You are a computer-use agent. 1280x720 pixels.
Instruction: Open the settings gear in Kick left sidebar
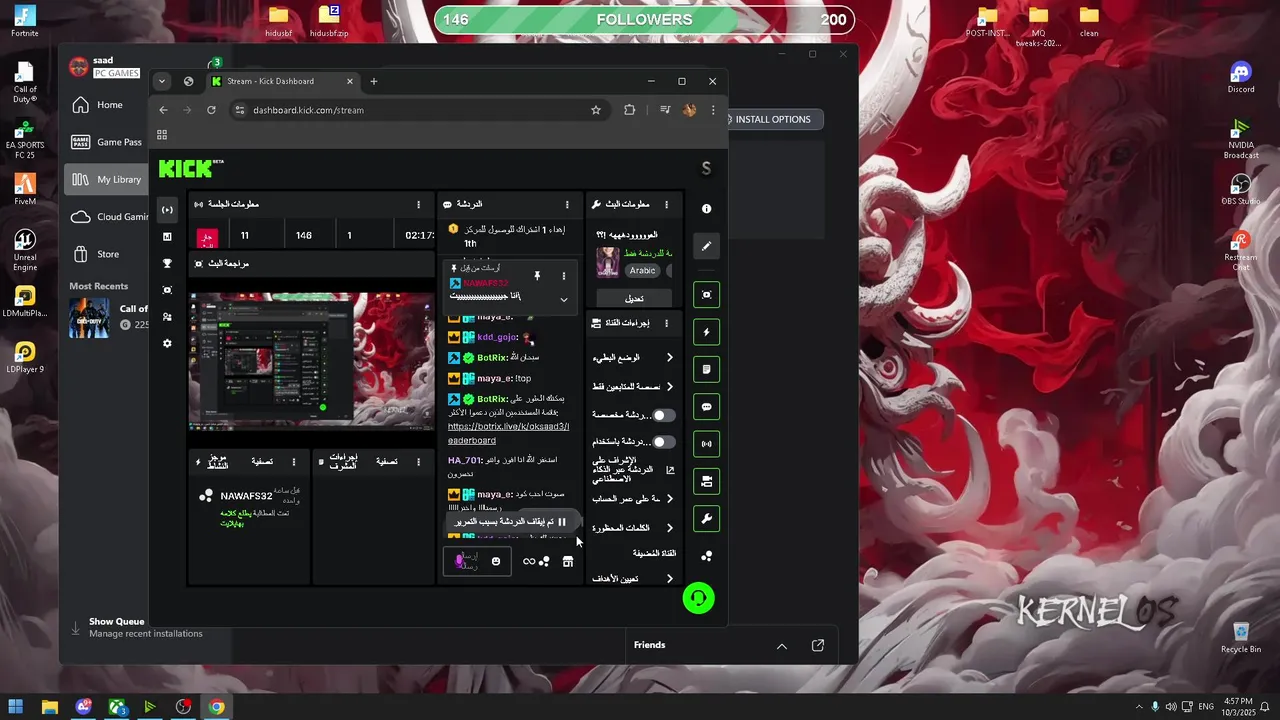click(x=167, y=344)
